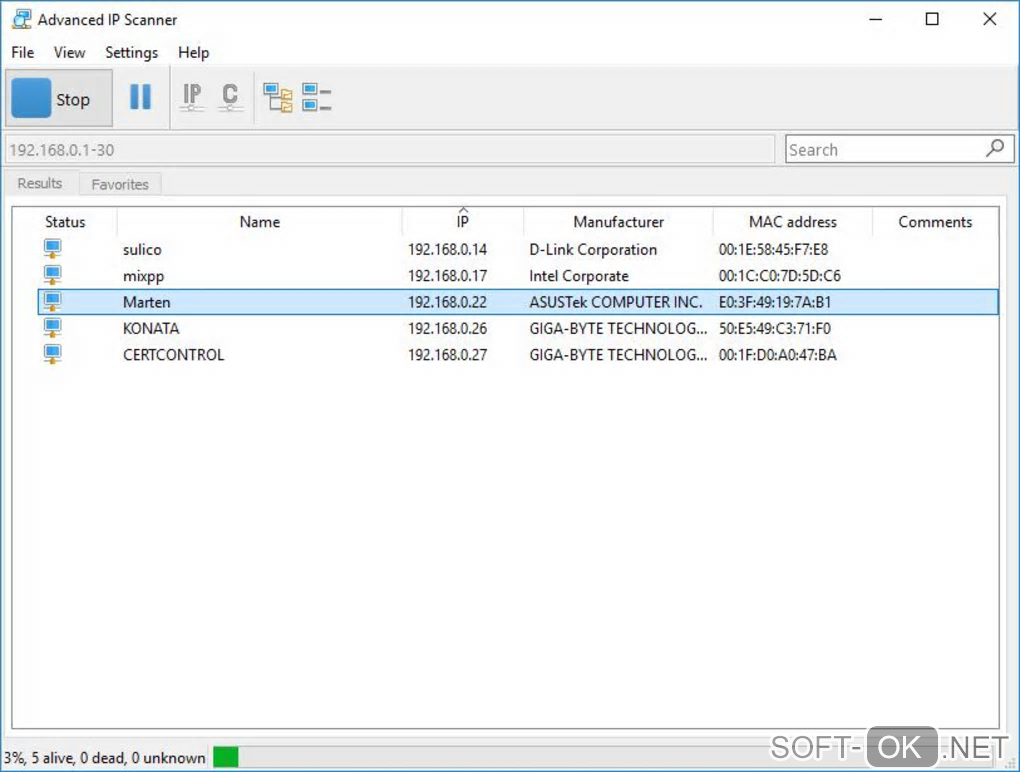
Task: Click the status text '3%, 5 alive, 0 dead, 0 unknown'
Action: 104,758
